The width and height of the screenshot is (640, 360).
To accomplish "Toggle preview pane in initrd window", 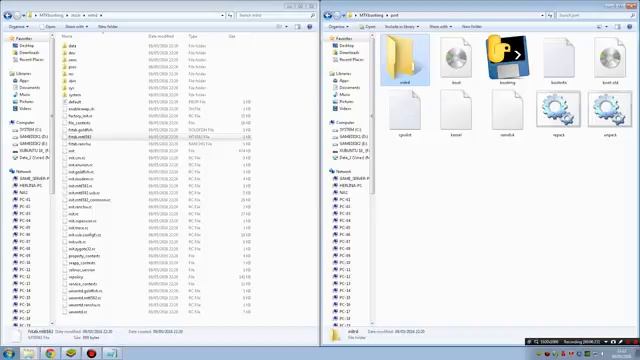I will click(x=298, y=27).
